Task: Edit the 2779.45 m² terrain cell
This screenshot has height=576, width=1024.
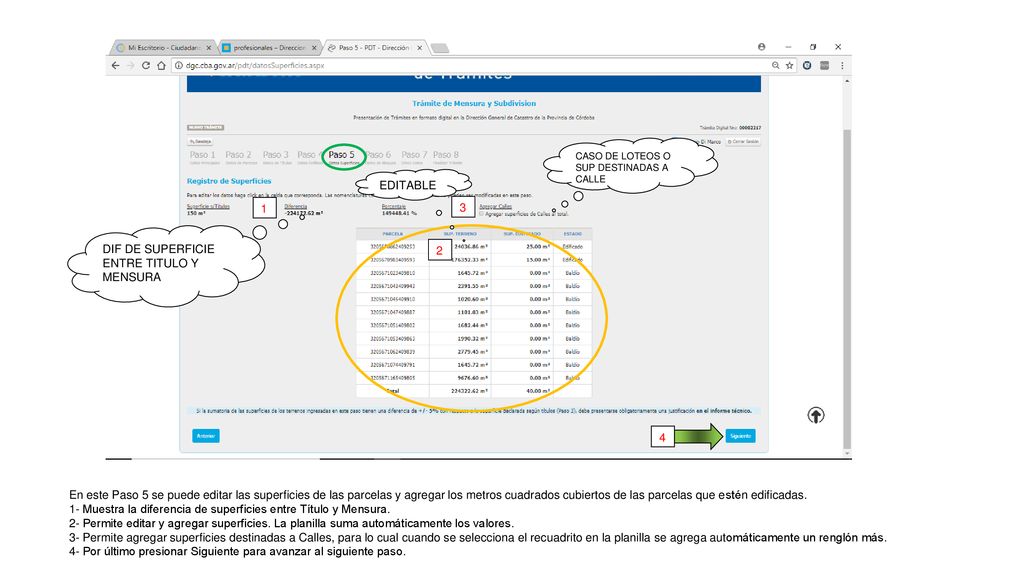Action: (x=460, y=352)
